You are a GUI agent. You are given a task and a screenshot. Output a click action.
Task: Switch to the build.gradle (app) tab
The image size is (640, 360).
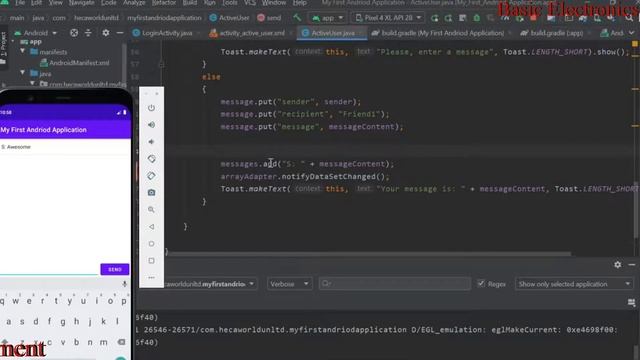(x=556, y=33)
